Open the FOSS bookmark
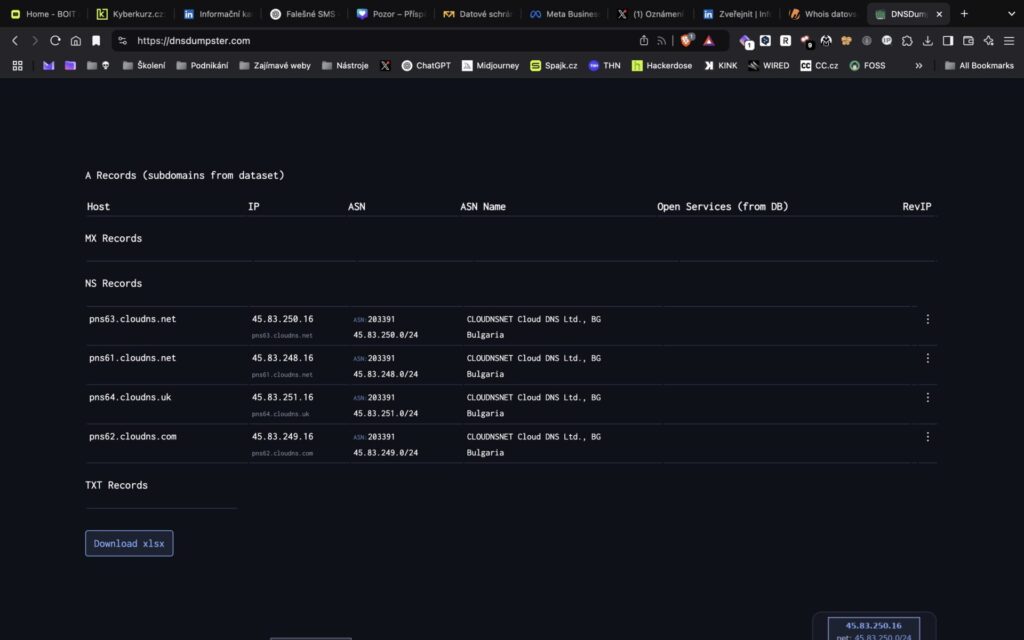1024x640 pixels. pos(867,65)
